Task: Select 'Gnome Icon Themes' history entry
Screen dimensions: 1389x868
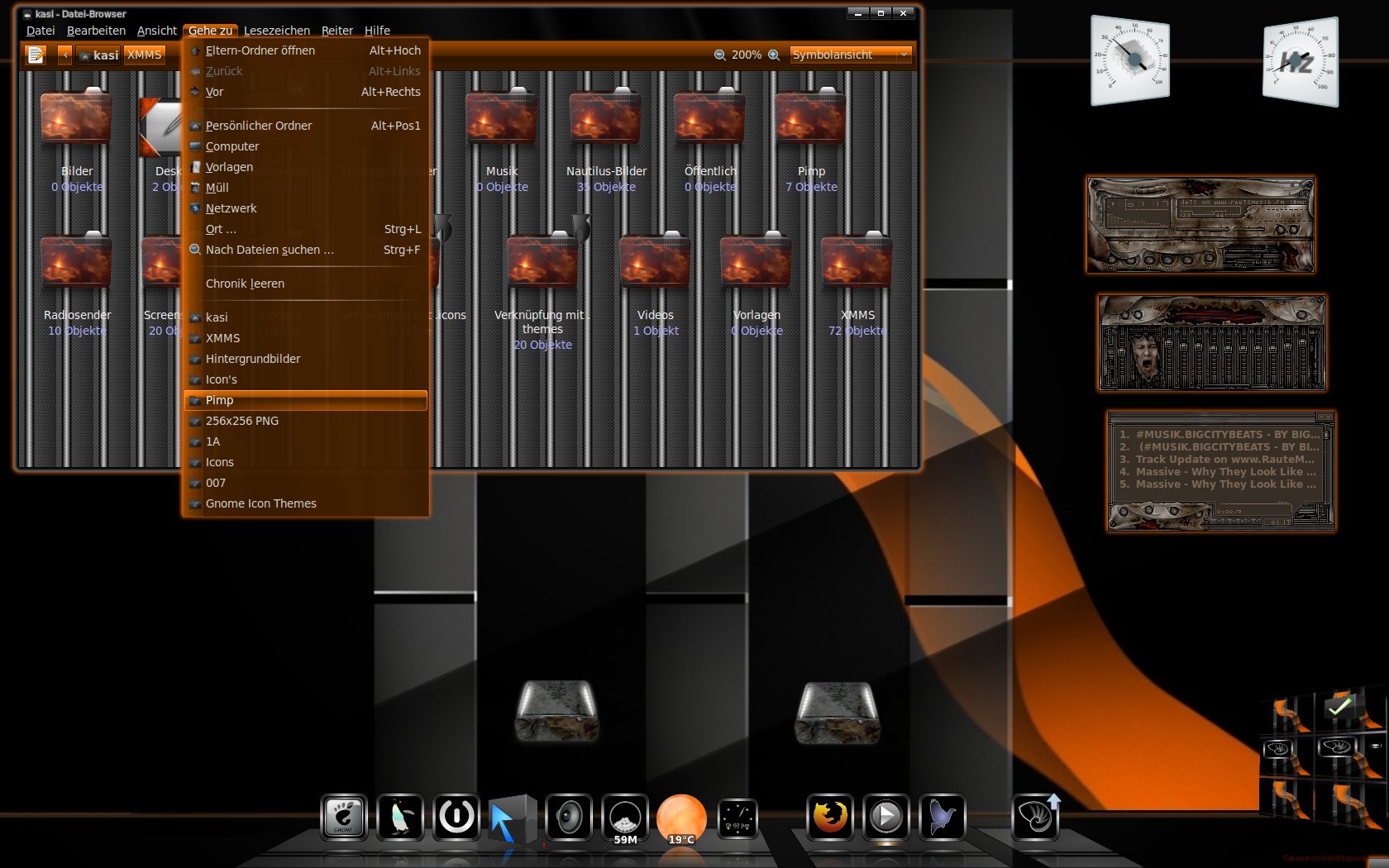Action: [306, 503]
